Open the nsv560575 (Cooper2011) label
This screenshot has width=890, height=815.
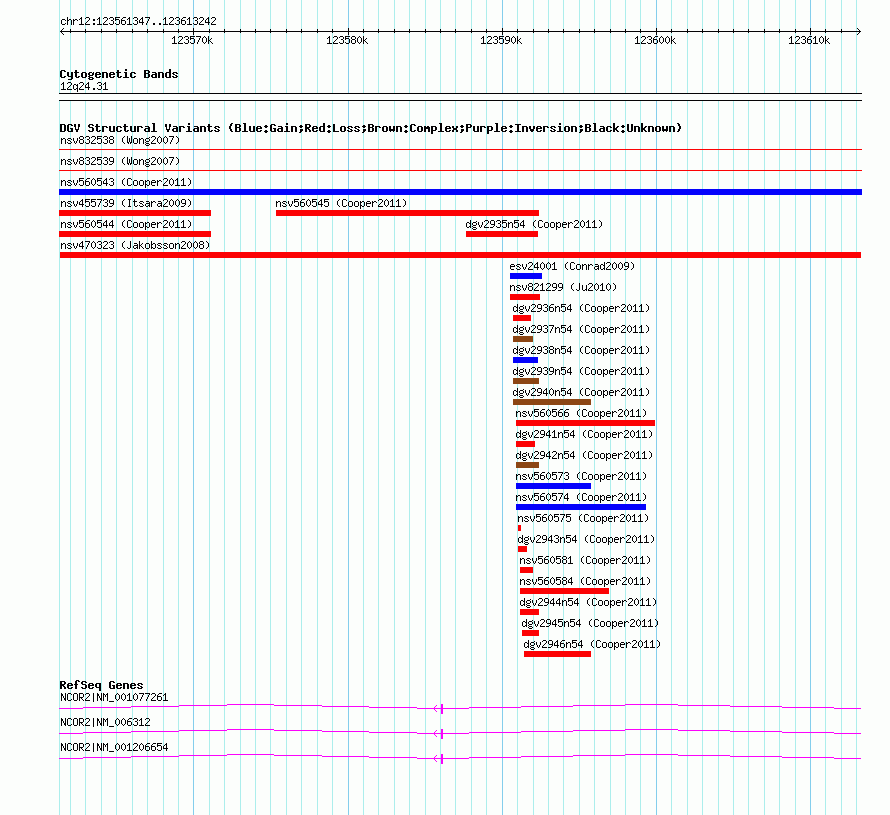pos(583,518)
